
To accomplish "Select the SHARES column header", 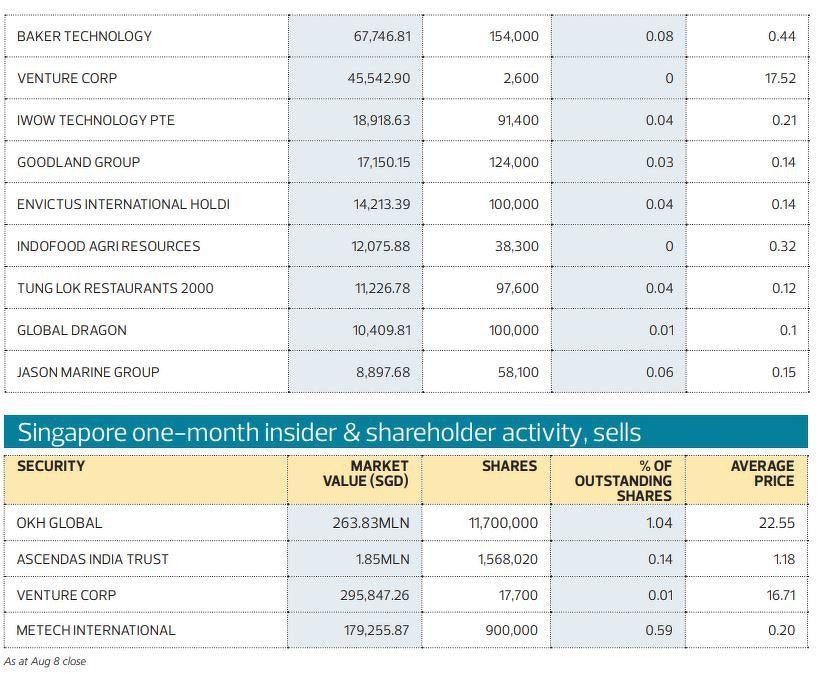I will 509,466.
